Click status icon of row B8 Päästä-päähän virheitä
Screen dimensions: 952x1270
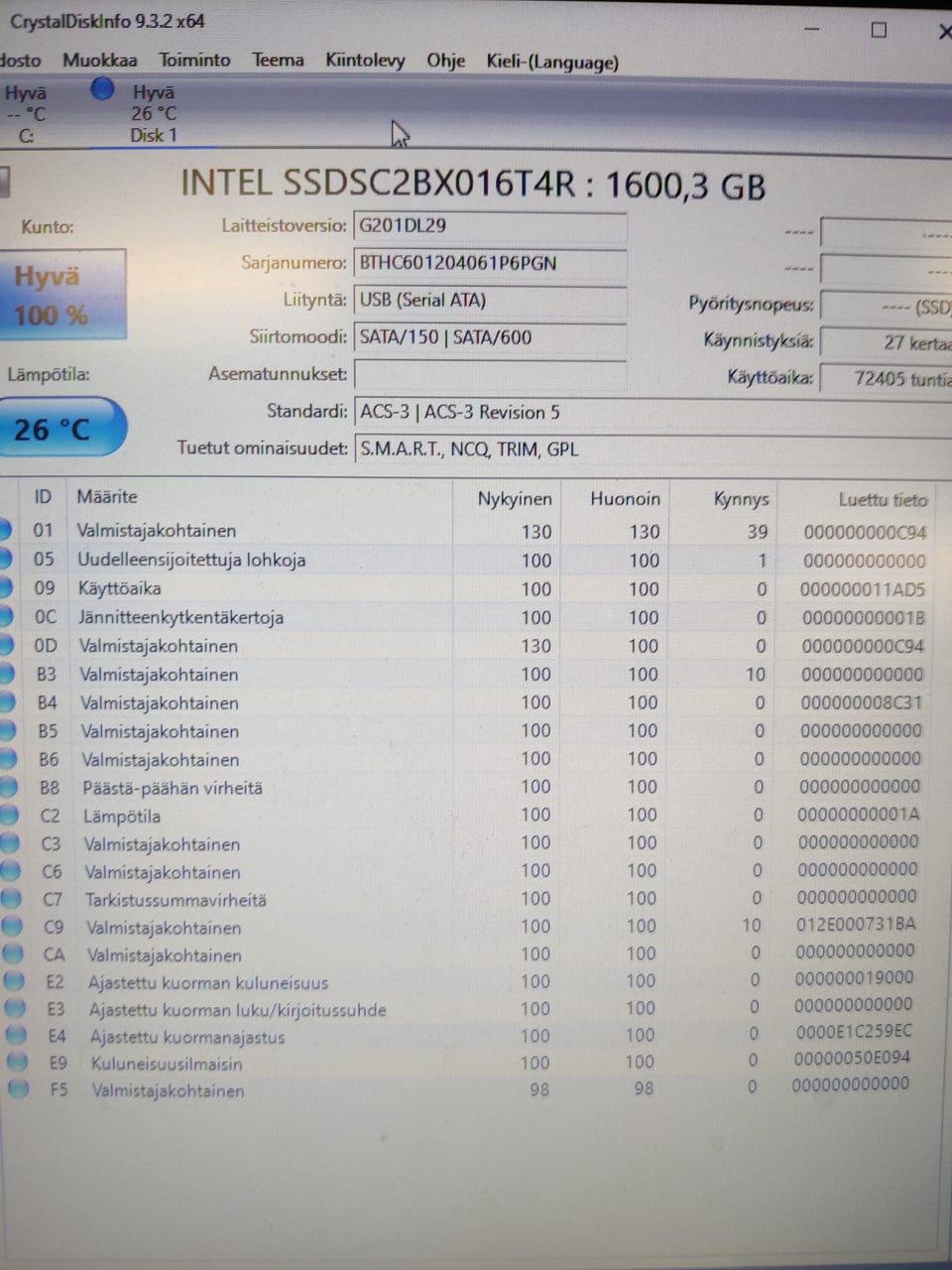[x=8, y=788]
